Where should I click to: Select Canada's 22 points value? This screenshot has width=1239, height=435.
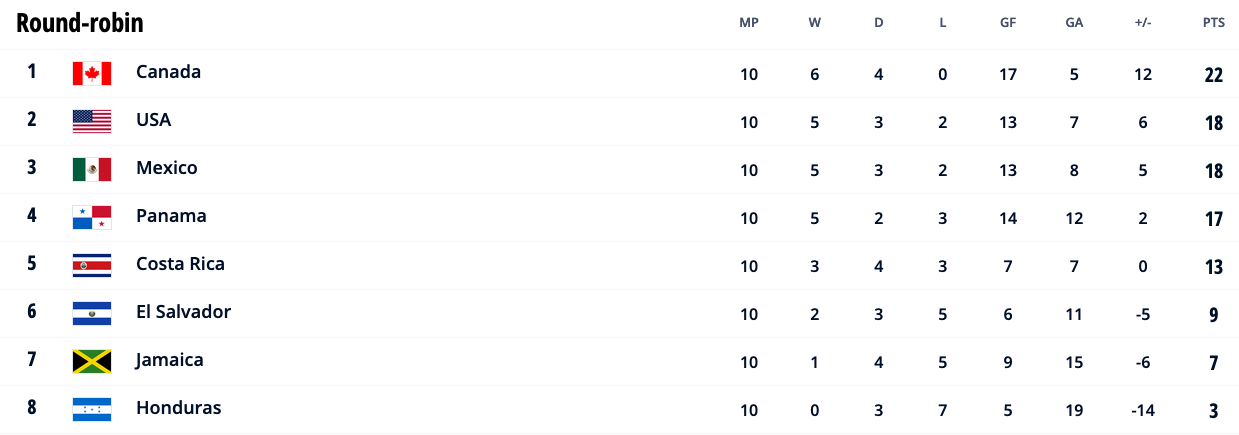[1214, 75]
